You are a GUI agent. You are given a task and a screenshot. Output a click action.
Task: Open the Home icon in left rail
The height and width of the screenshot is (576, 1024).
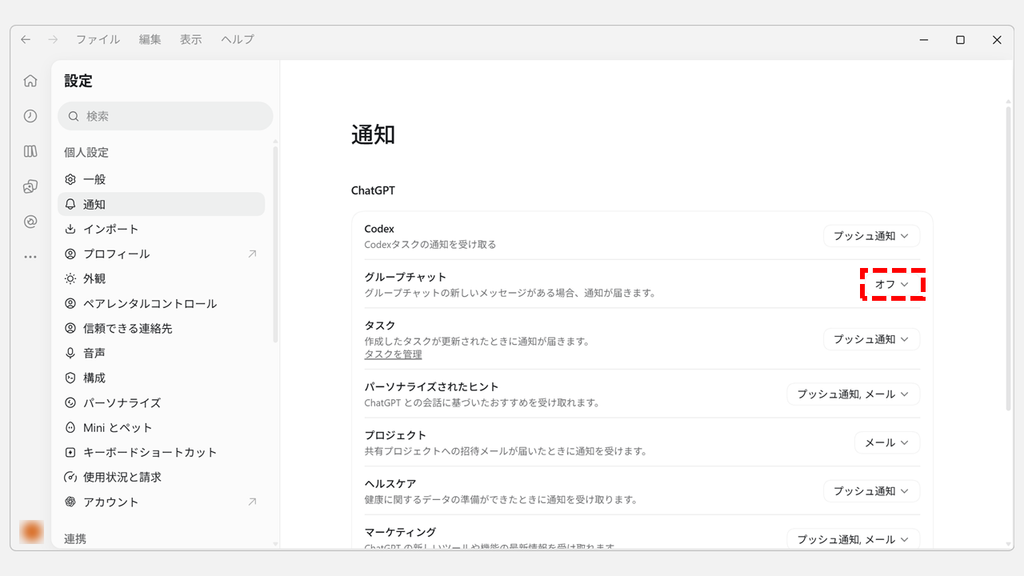(x=30, y=81)
